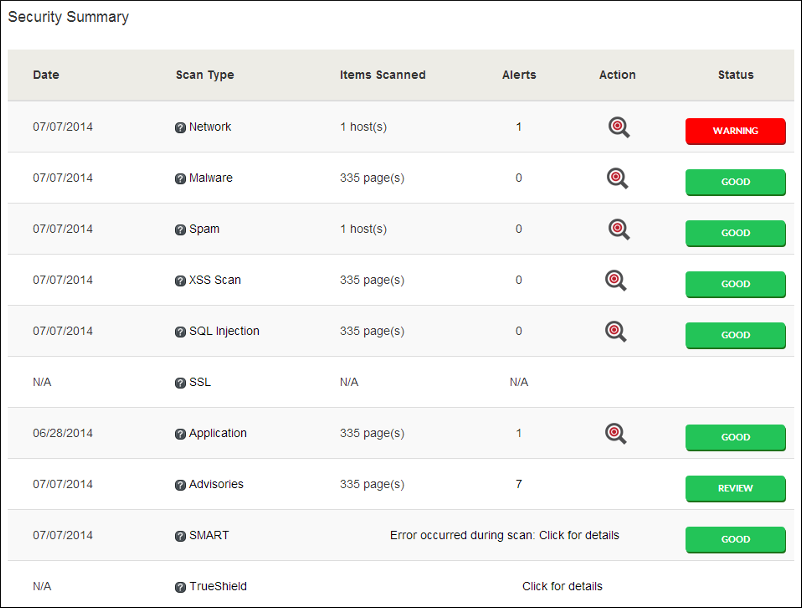Click the help icon beside Spam
This screenshot has height=608, width=802.
click(180, 229)
